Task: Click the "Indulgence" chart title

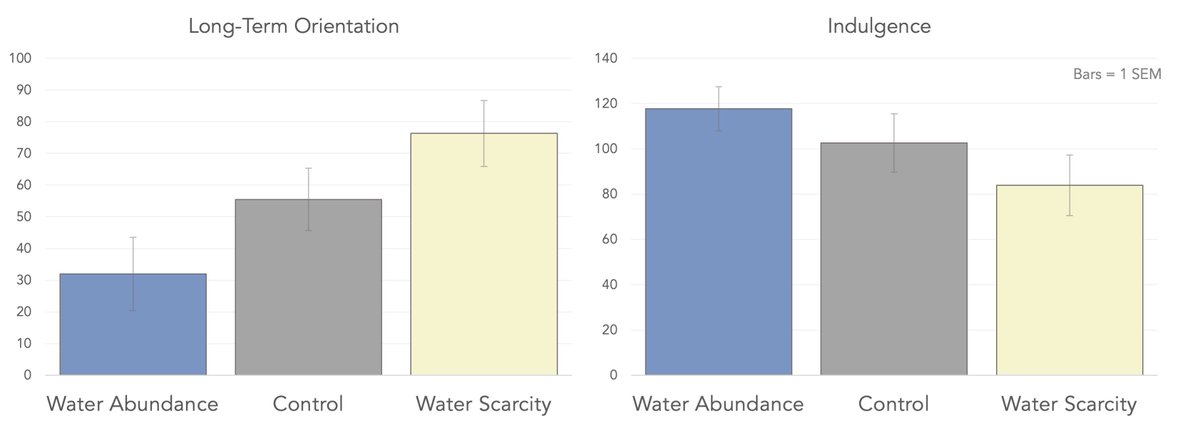Action: pyautogui.click(x=879, y=27)
